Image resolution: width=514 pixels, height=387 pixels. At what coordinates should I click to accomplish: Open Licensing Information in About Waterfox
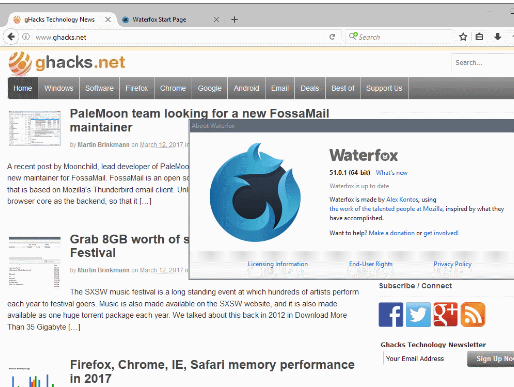click(x=278, y=264)
